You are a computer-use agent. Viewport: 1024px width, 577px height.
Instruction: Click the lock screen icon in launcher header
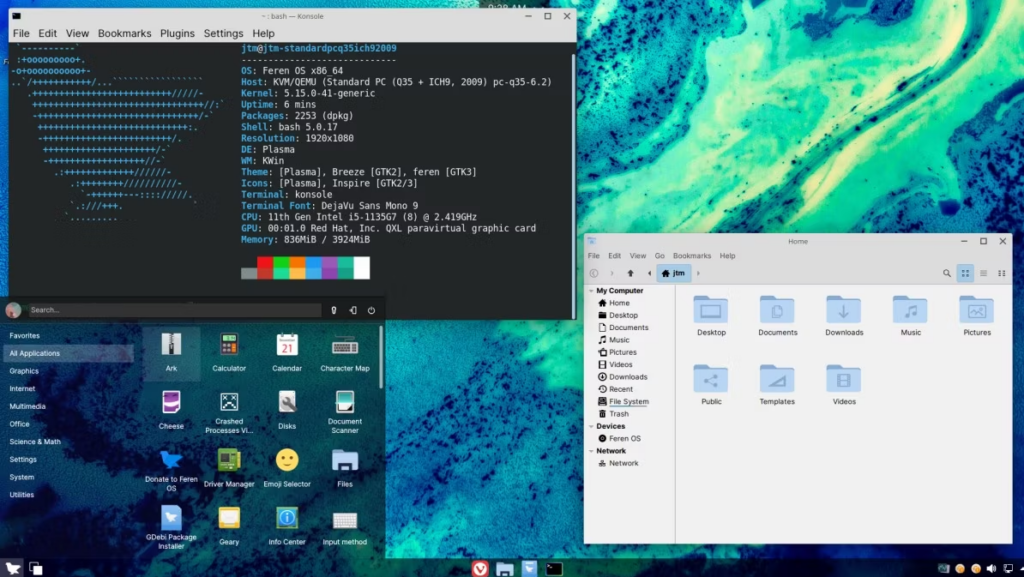tap(334, 310)
